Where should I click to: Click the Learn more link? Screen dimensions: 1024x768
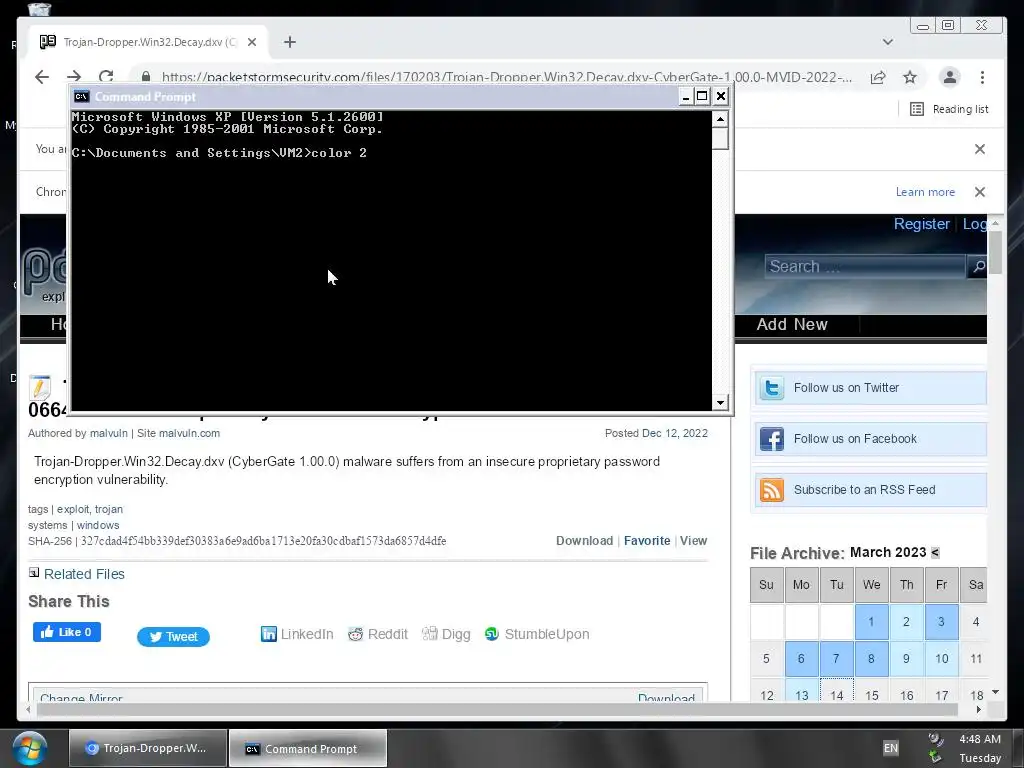tap(925, 192)
